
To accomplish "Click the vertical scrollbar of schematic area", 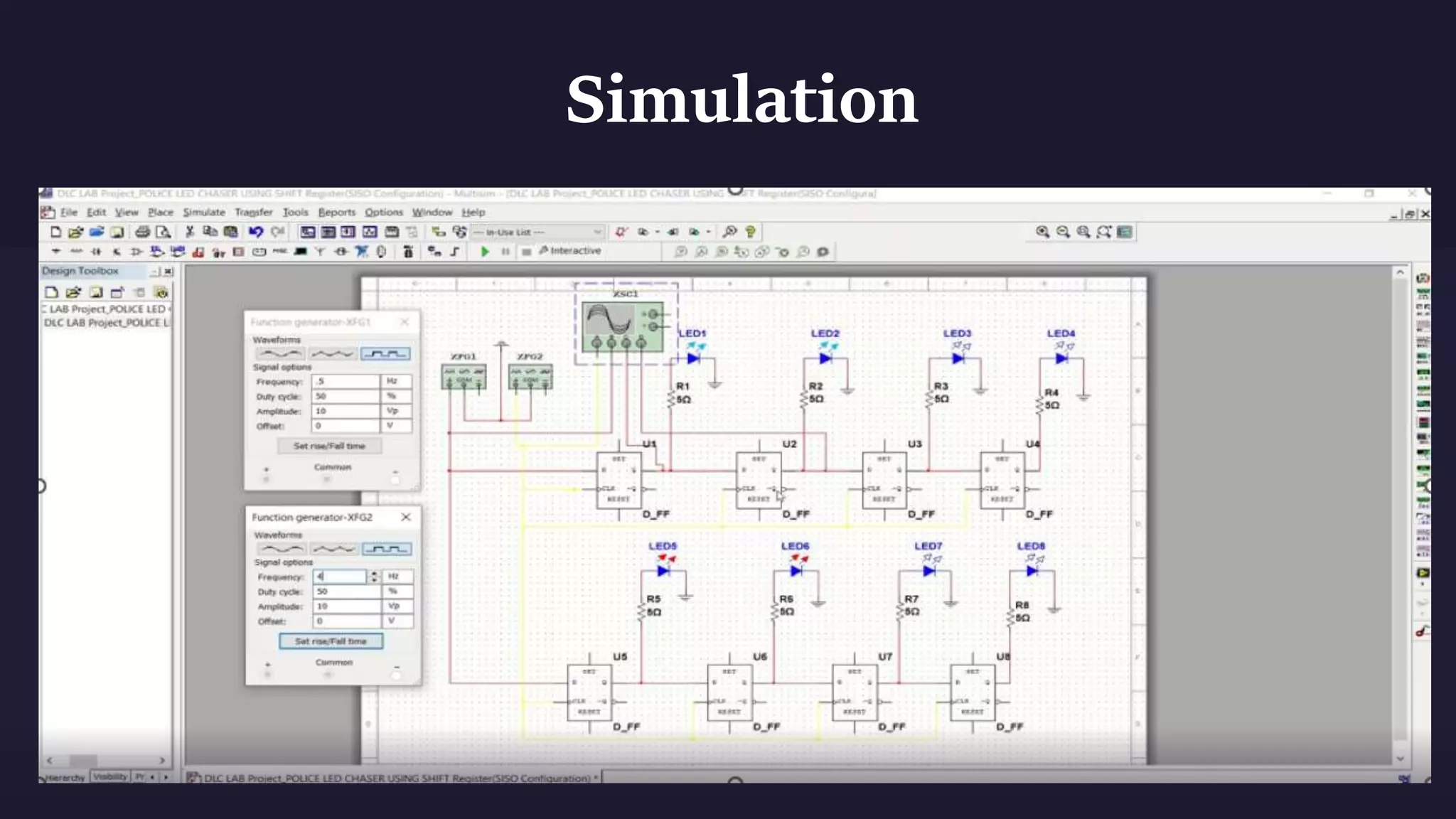I will tap(1400, 517).
